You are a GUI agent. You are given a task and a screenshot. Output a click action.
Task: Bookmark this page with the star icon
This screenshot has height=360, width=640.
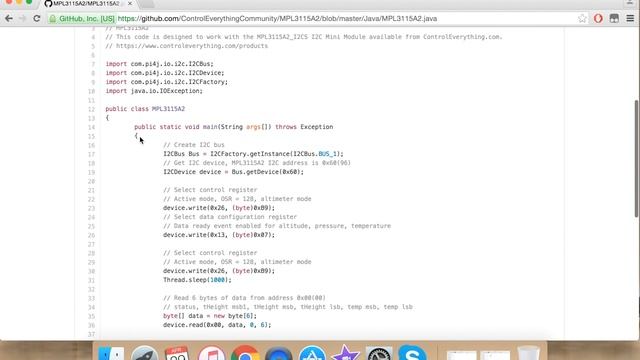click(582, 18)
